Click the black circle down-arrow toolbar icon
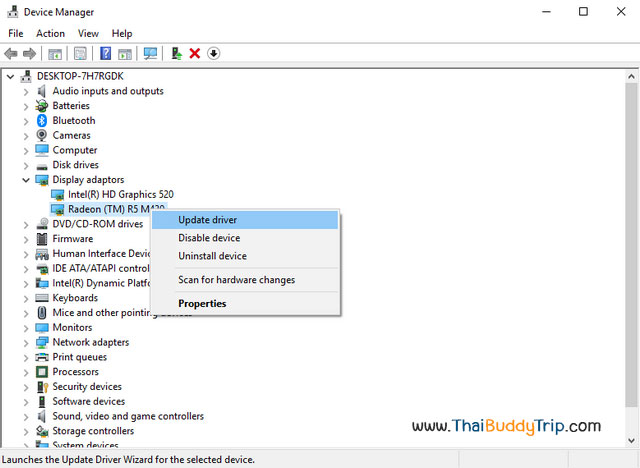 [x=213, y=53]
